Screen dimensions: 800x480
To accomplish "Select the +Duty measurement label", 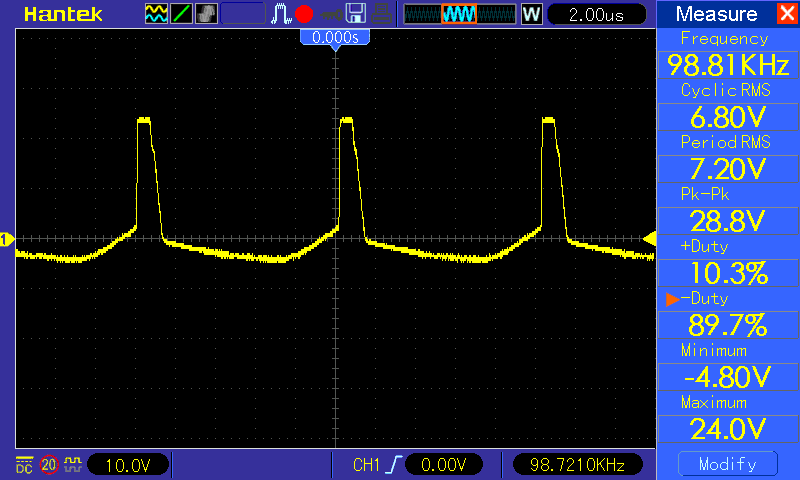I will pyautogui.click(x=705, y=246).
